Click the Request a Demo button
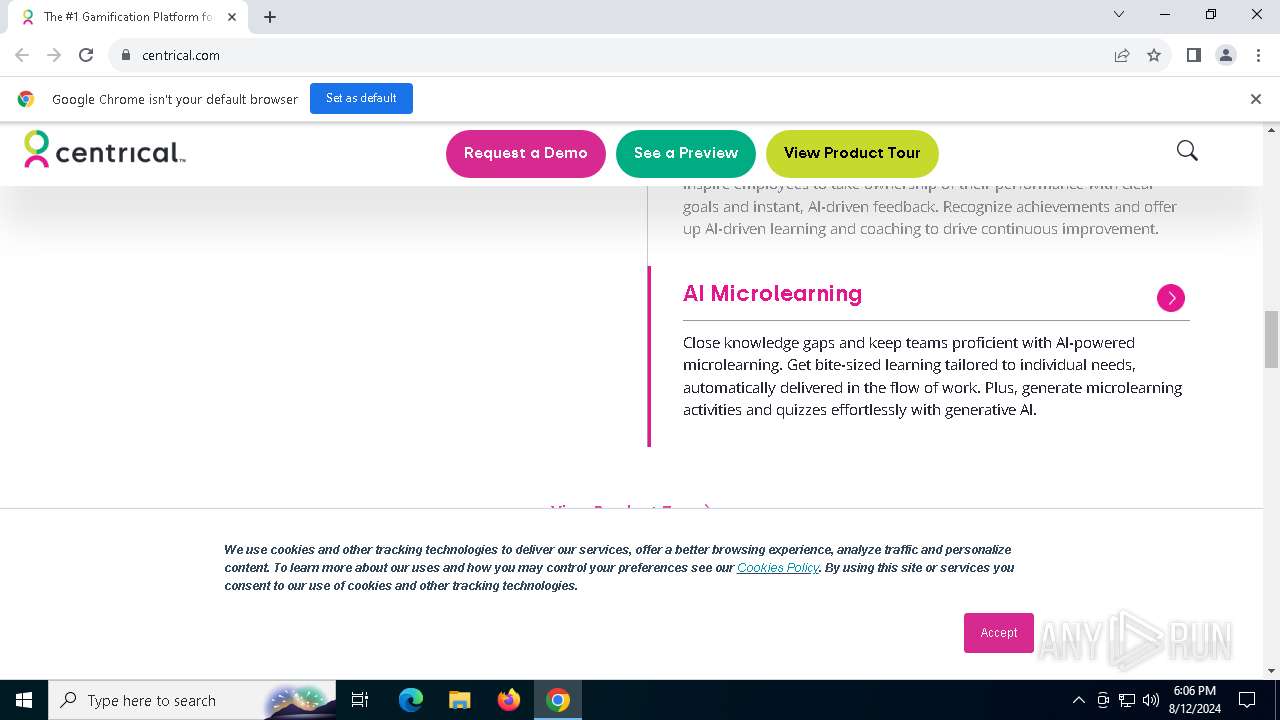Image resolution: width=1280 pixels, height=720 pixels. [x=526, y=153]
